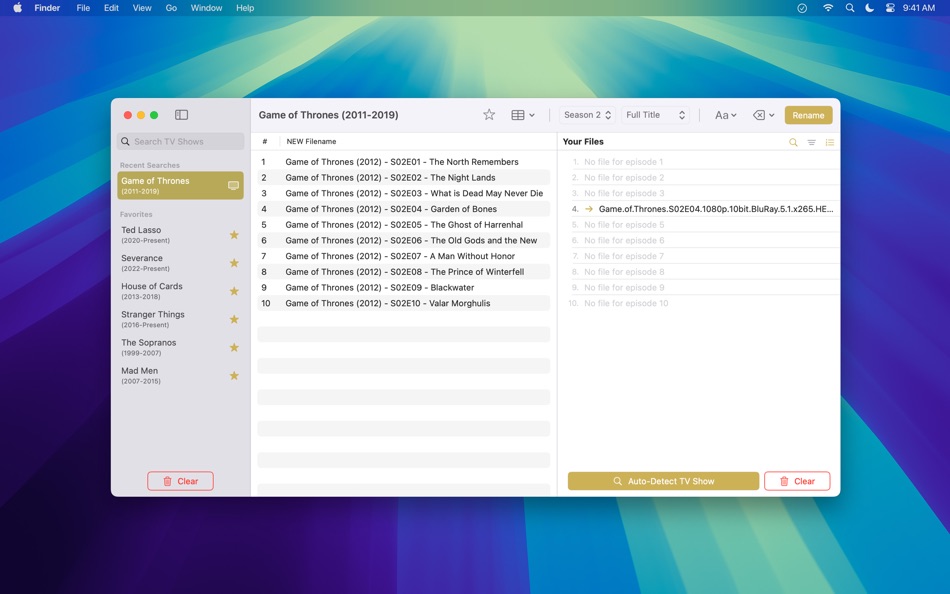Open Ted Lasso from Favorites
The height and width of the screenshot is (594, 950).
pyautogui.click(x=181, y=235)
